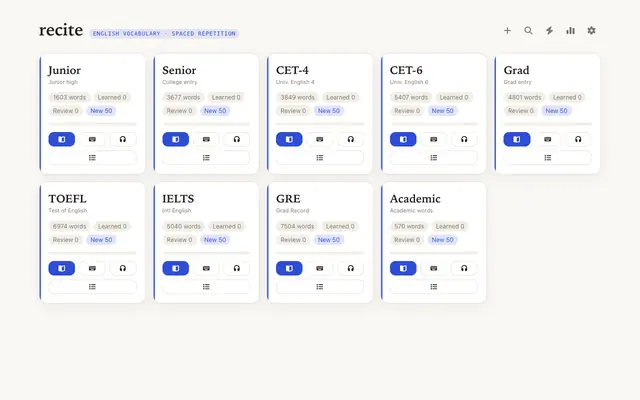Click the plus icon to add deck

point(507,31)
